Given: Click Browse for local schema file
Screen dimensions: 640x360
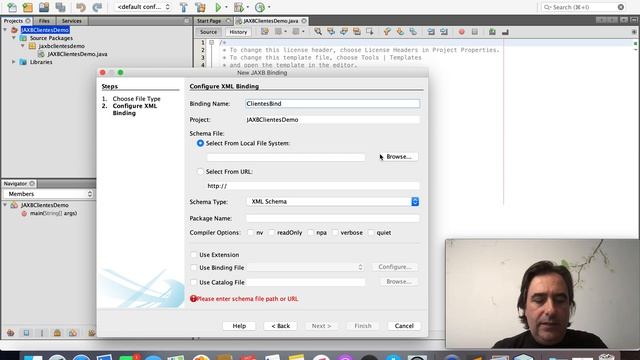Looking at the screenshot, I should [x=398, y=157].
